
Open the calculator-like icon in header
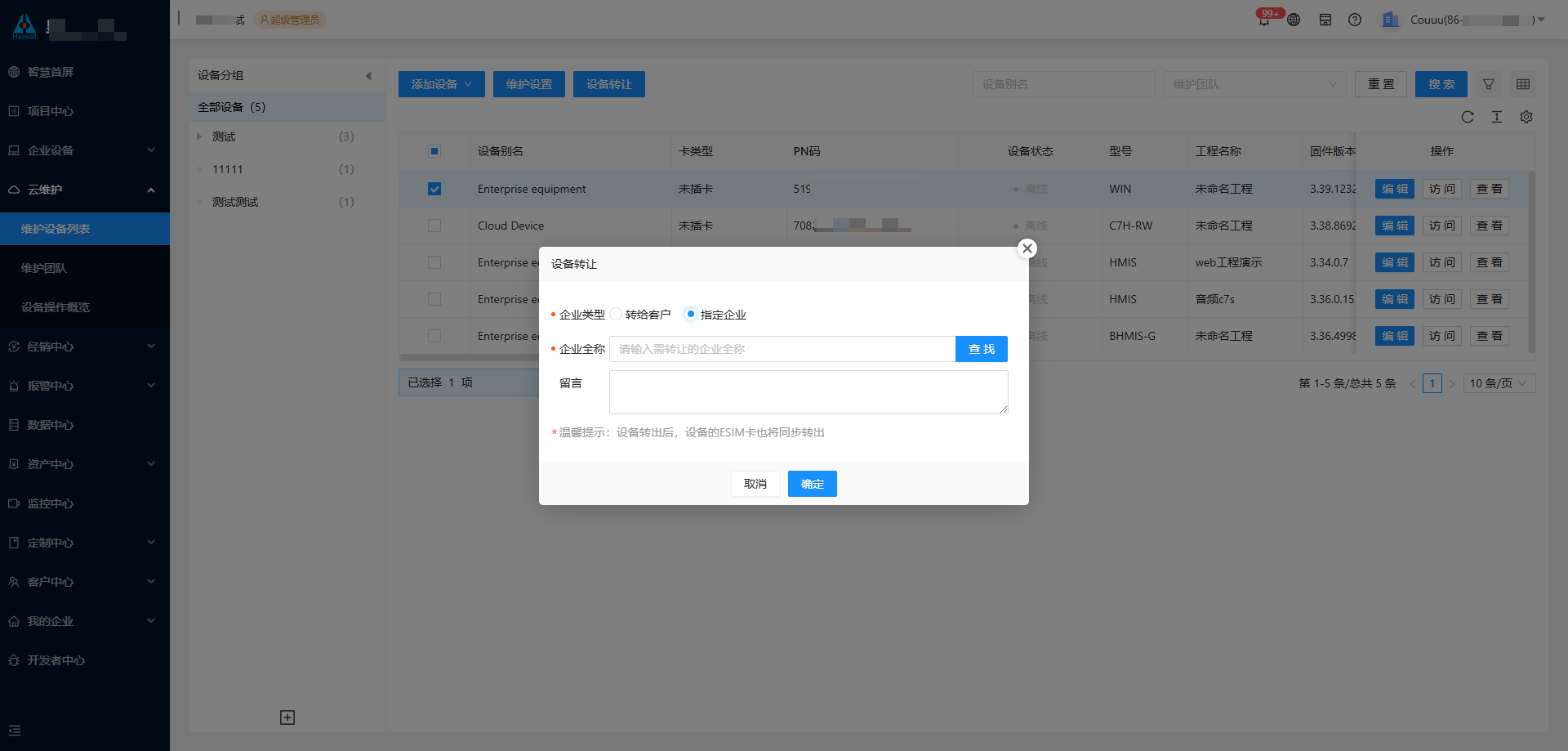coord(1325,20)
